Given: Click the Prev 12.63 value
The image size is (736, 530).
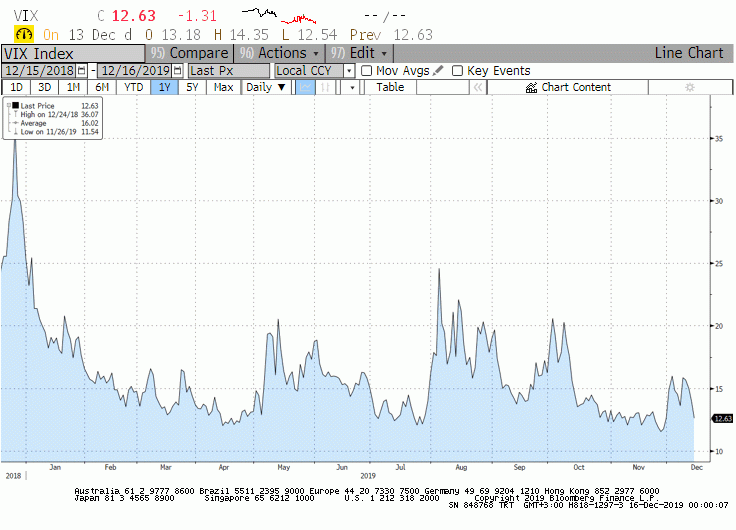Looking at the screenshot, I should click(x=391, y=35).
